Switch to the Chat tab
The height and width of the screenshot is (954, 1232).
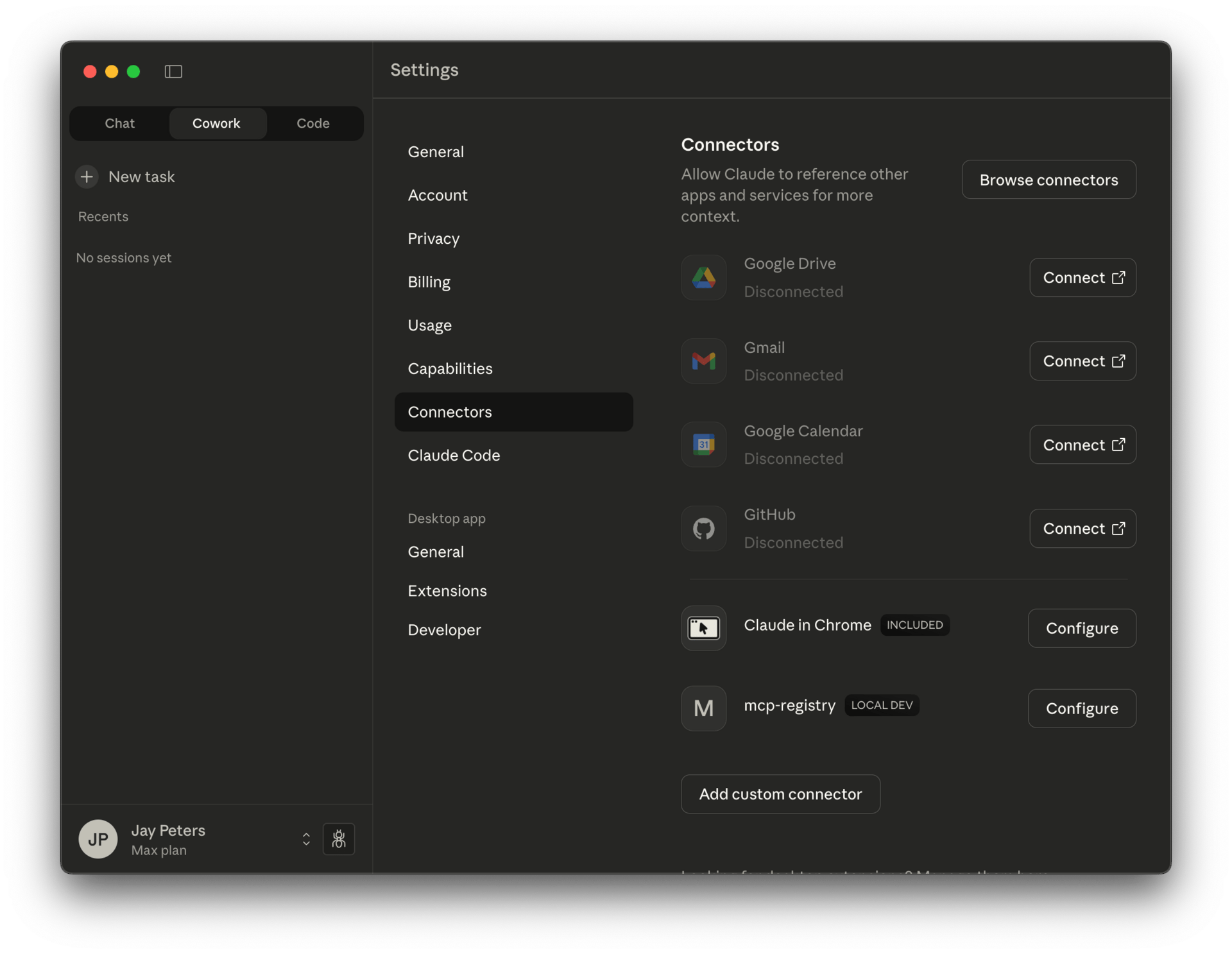(120, 123)
